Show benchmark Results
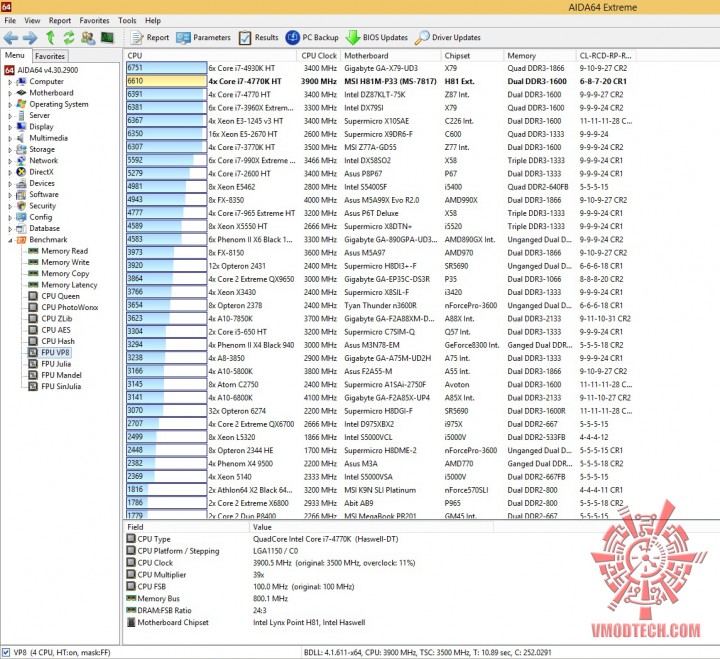Viewport: 720px width, 659px height. [x=259, y=38]
